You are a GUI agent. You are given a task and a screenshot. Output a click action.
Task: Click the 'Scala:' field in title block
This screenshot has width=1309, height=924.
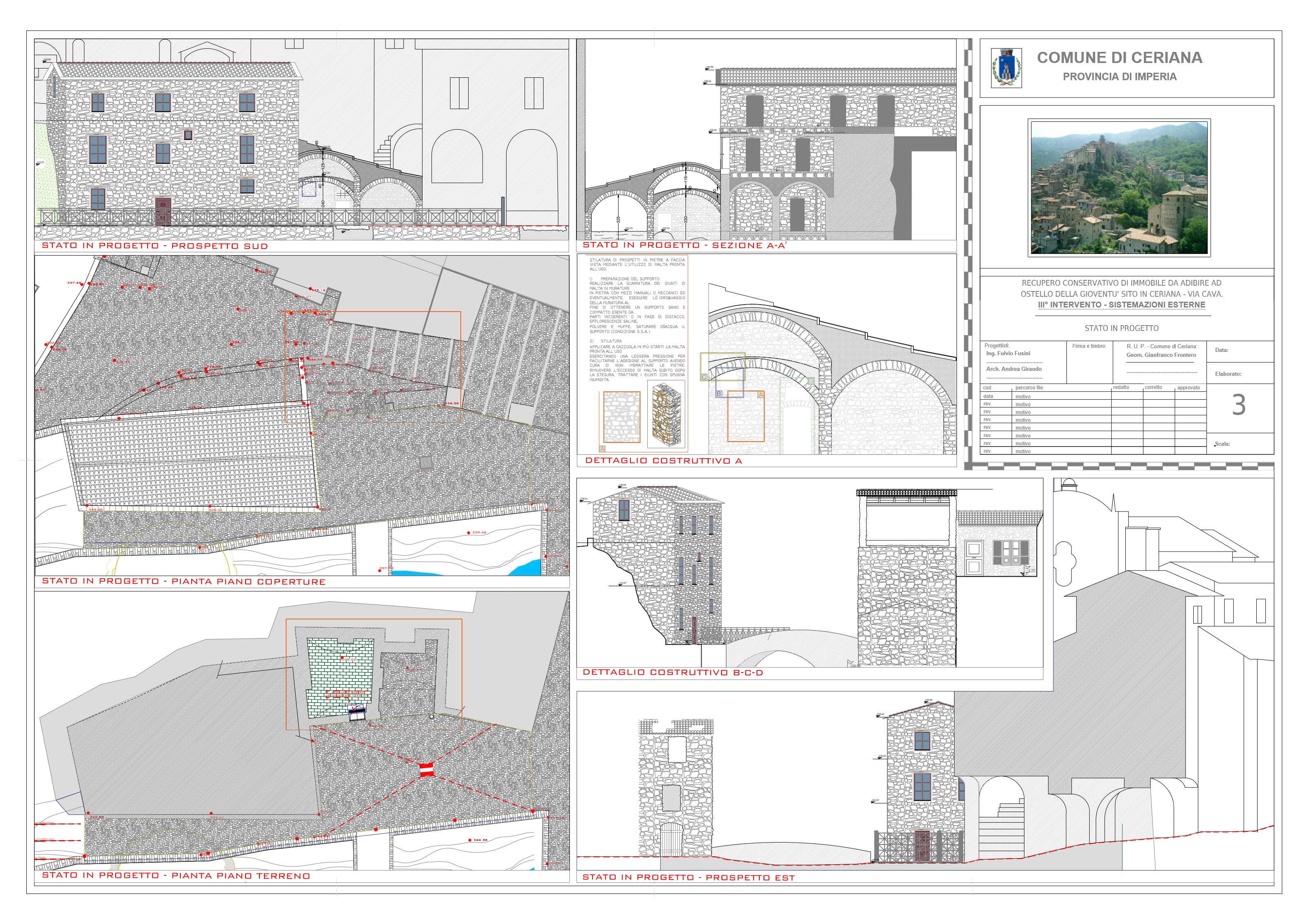(x=1223, y=444)
